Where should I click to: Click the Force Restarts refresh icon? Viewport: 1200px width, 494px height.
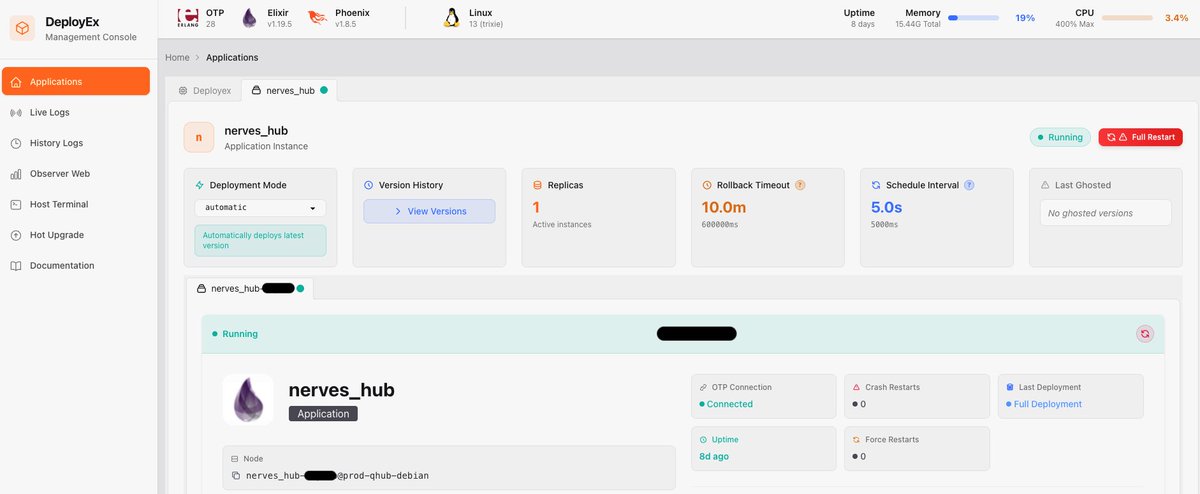(856, 439)
